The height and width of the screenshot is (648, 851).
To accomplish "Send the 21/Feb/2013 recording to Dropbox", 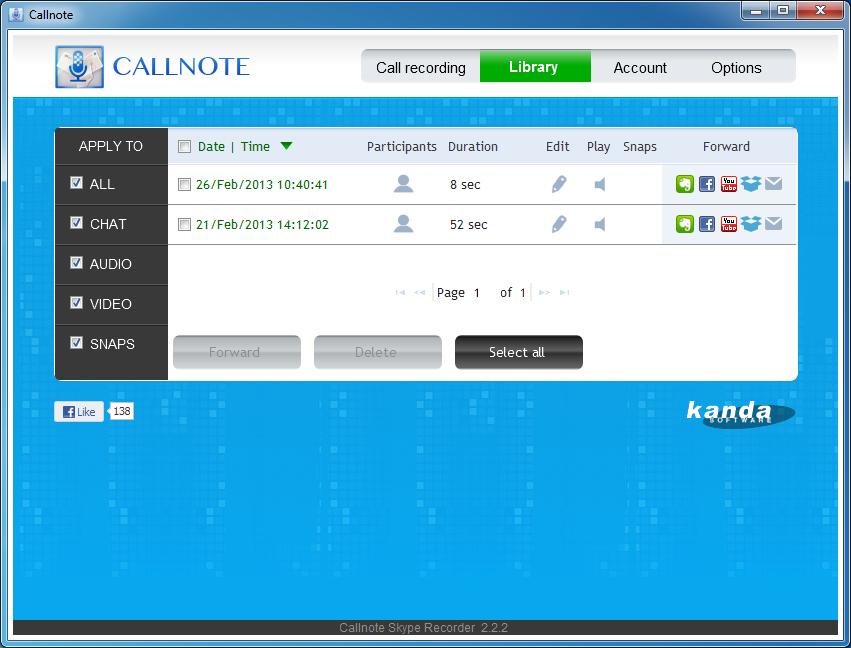I will 751,224.
